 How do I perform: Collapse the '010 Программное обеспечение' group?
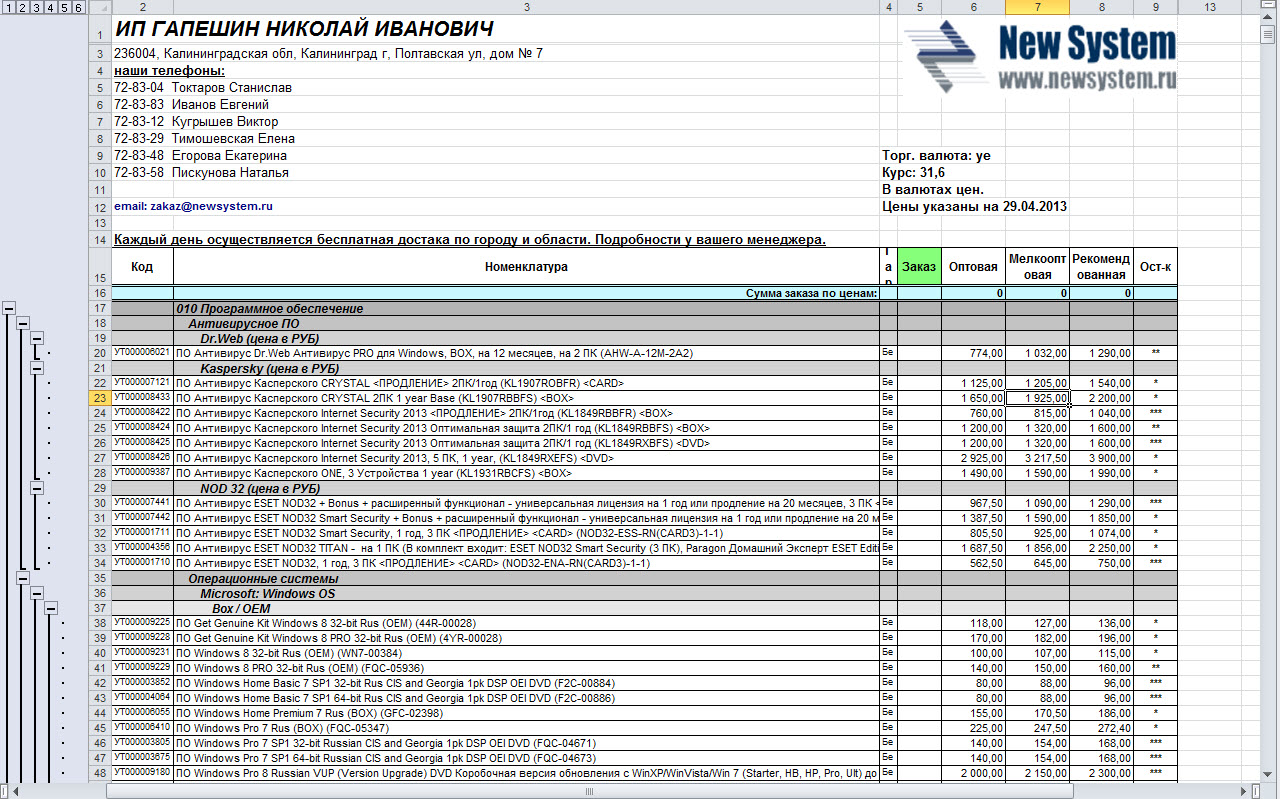pos(9,309)
